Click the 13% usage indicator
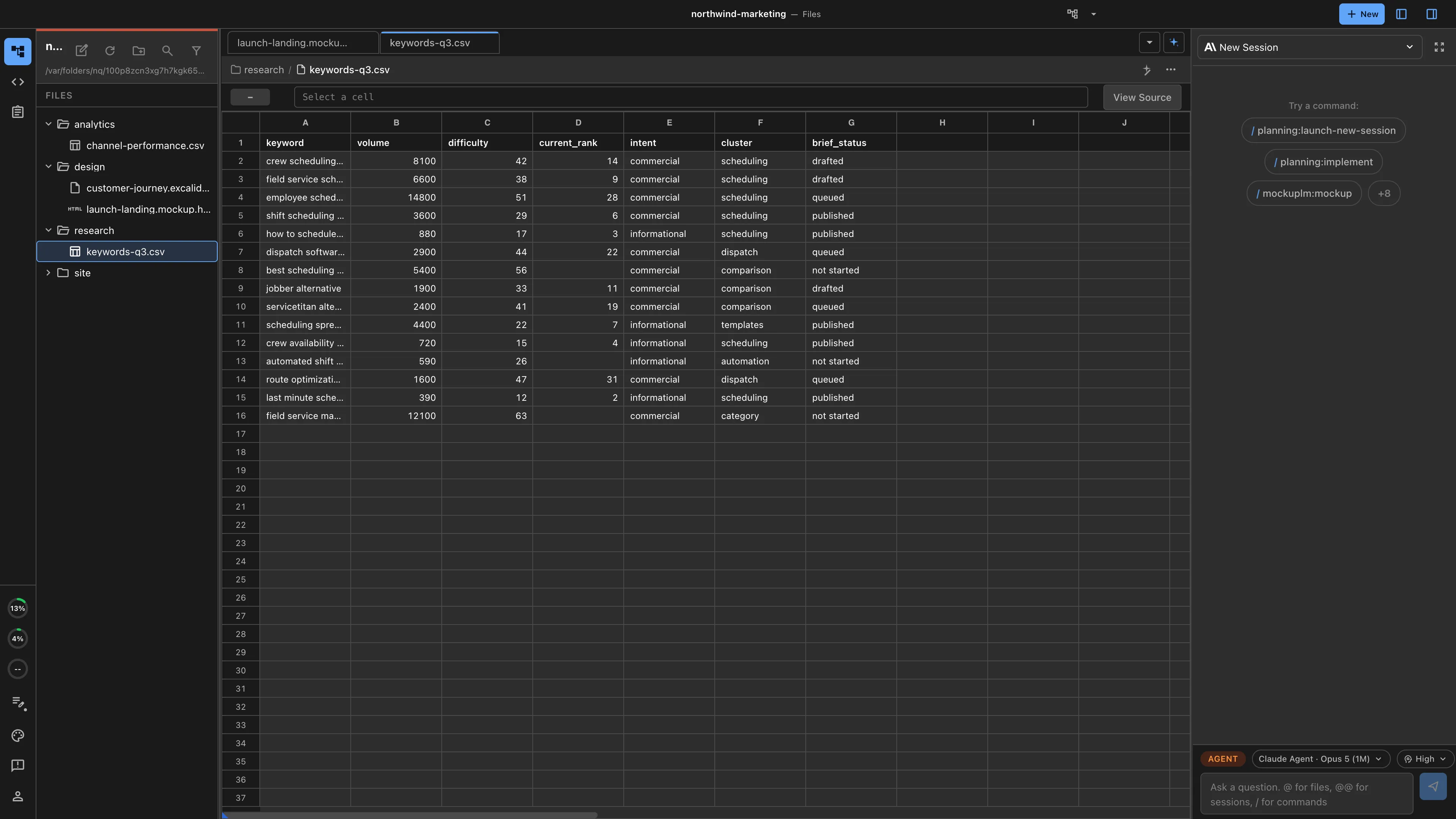 point(17,608)
